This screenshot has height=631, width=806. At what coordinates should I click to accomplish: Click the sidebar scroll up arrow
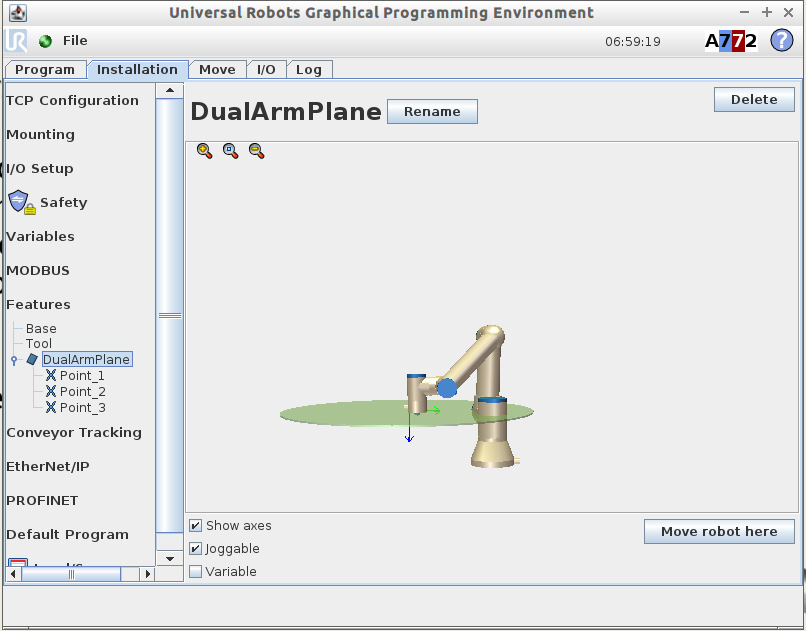pyautogui.click(x=170, y=91)
